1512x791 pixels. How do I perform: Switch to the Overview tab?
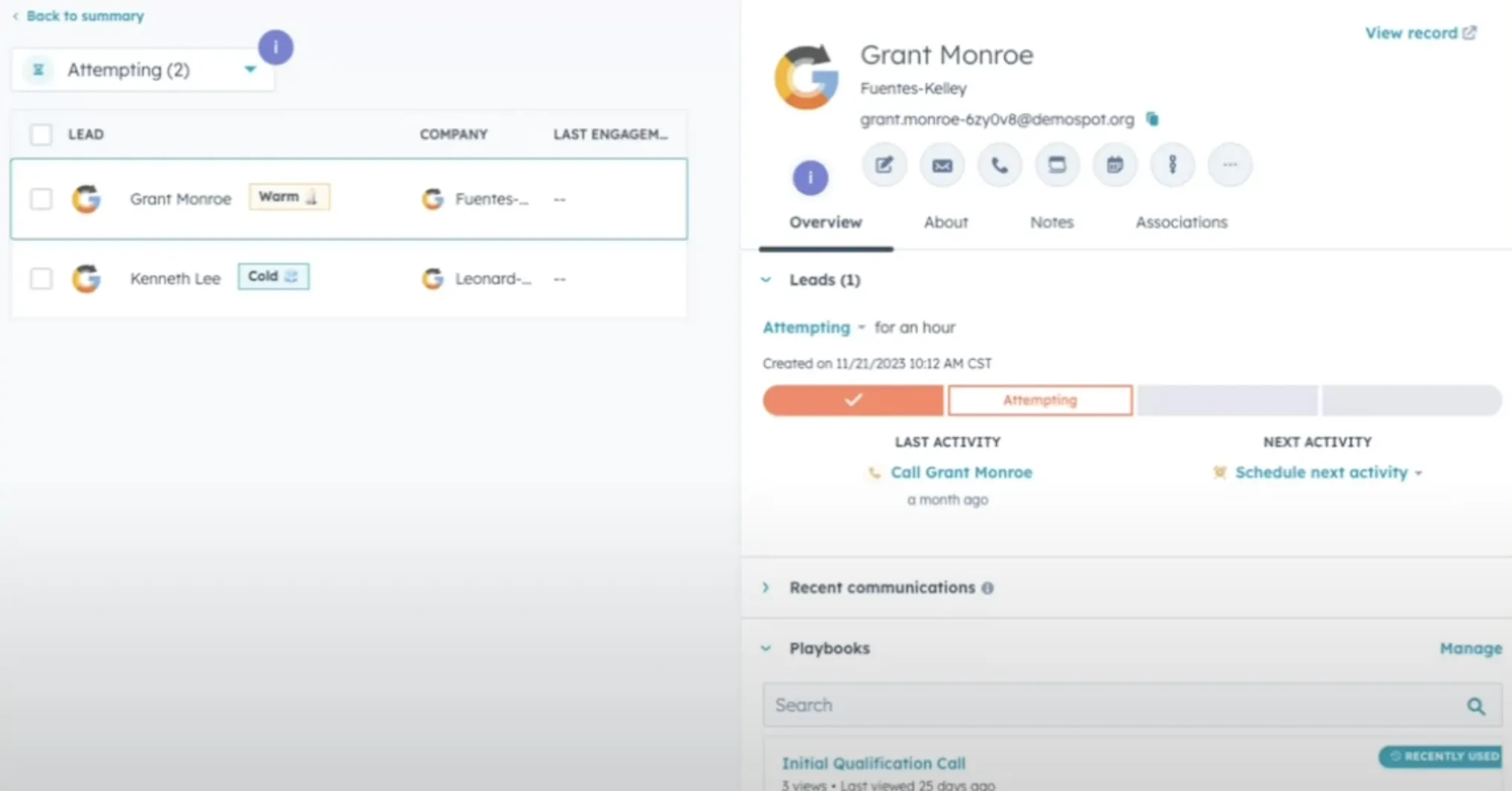(825, 222)
